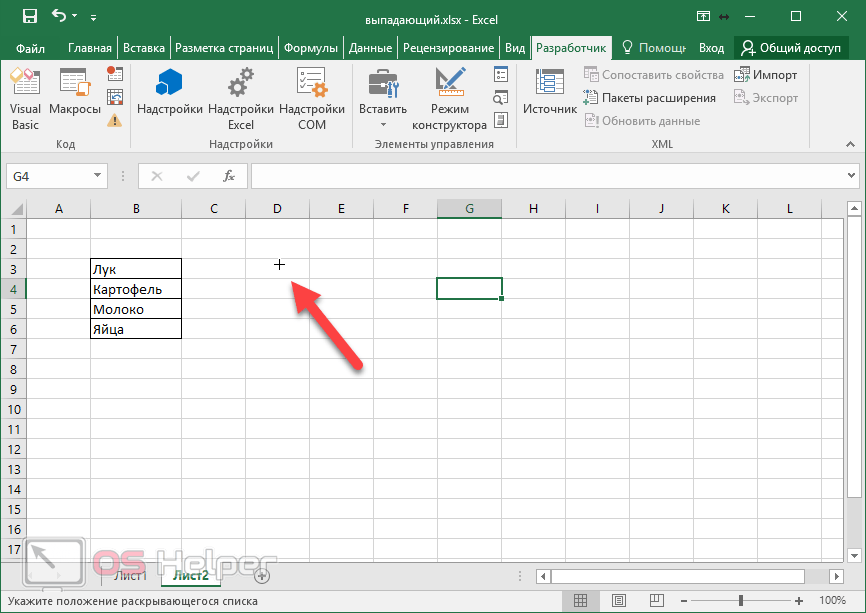Open the Visual Basic editor
The width and height of the screenshot is (866, 613).
25,99
